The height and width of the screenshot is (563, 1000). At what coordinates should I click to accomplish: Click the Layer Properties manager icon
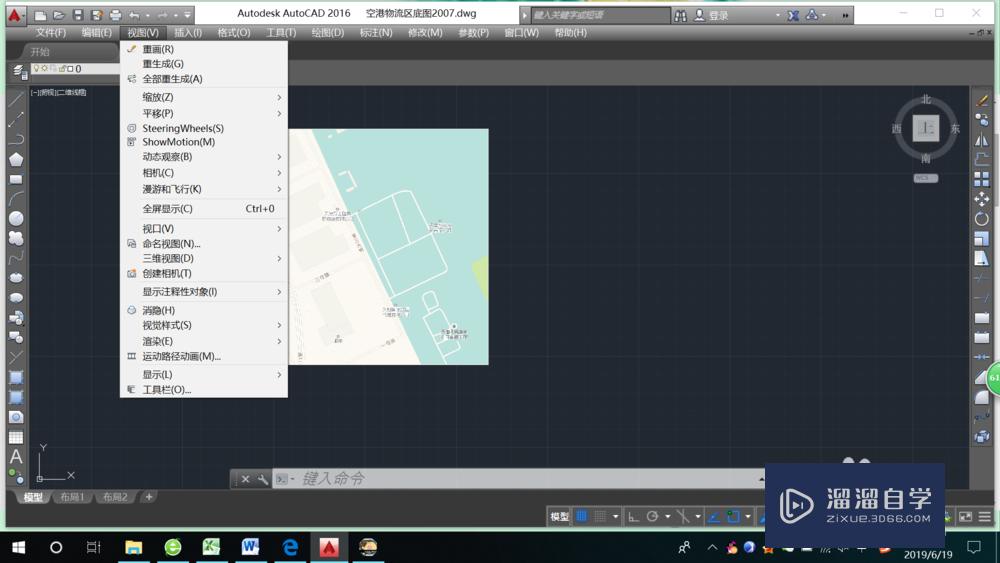(19, 70)
